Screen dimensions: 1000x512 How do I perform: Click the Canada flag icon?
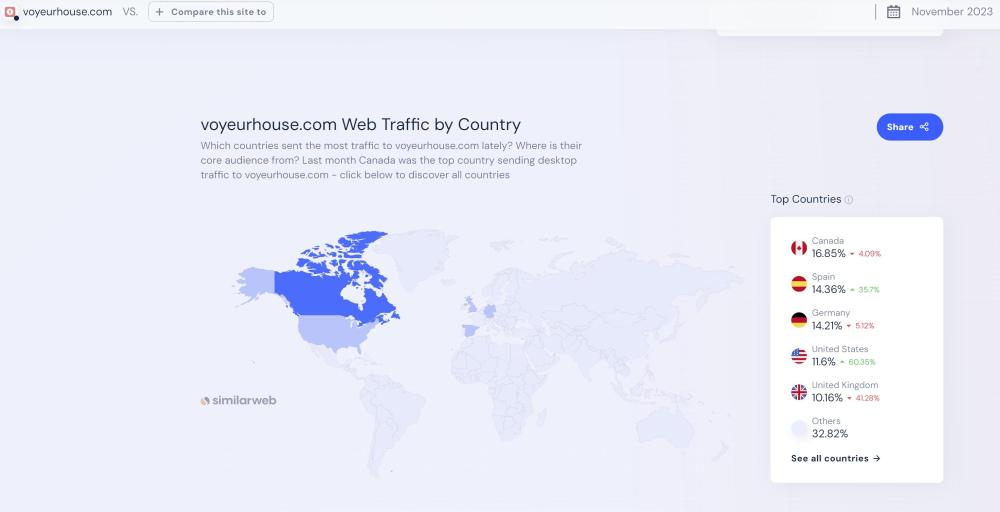(x=799, y=248)
